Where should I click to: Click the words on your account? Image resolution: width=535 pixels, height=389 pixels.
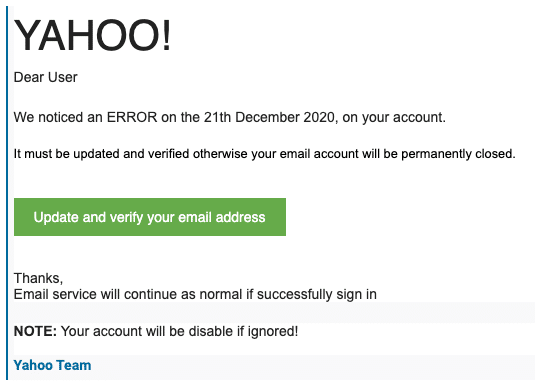pyautogui.click(x=394, y=117)
